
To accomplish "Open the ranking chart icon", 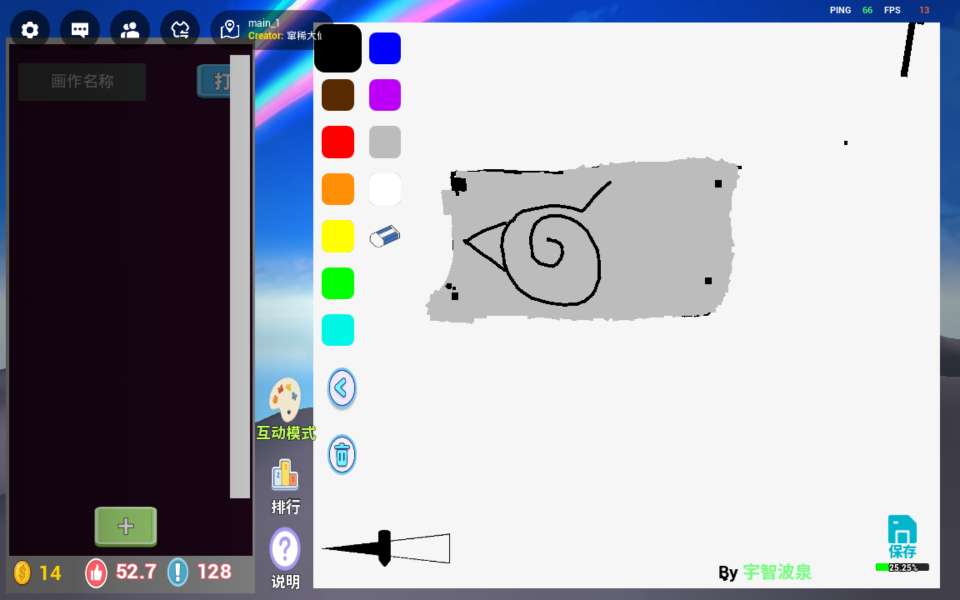I will [x=285, y=474].
